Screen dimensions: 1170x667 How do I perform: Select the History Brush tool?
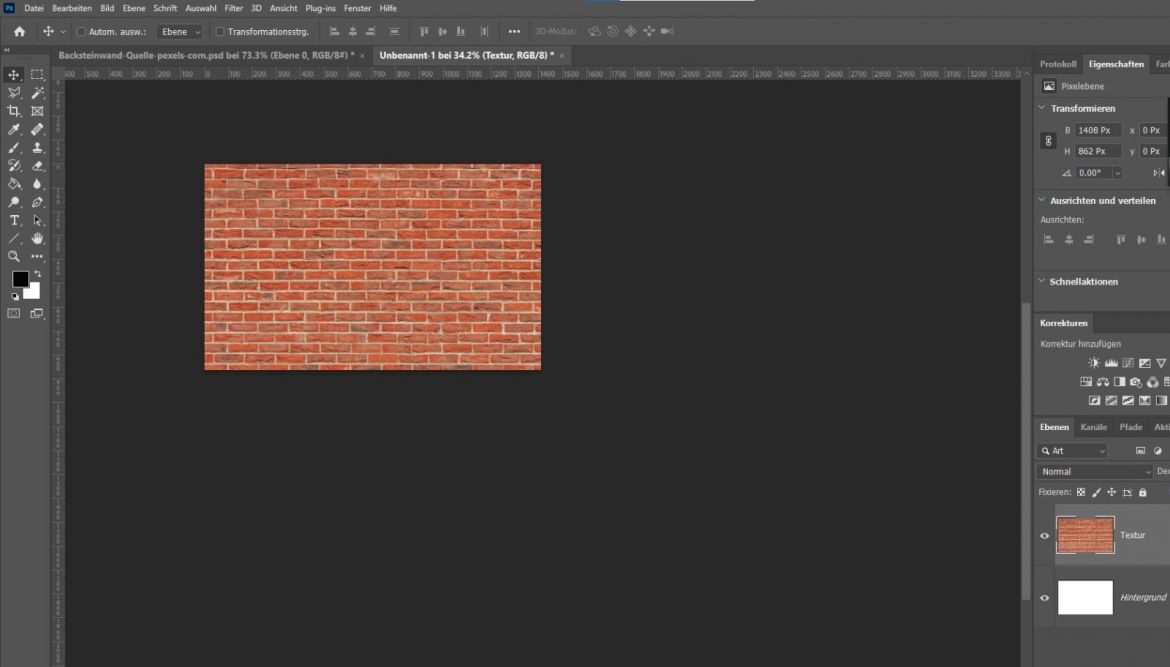coord(13,166)
